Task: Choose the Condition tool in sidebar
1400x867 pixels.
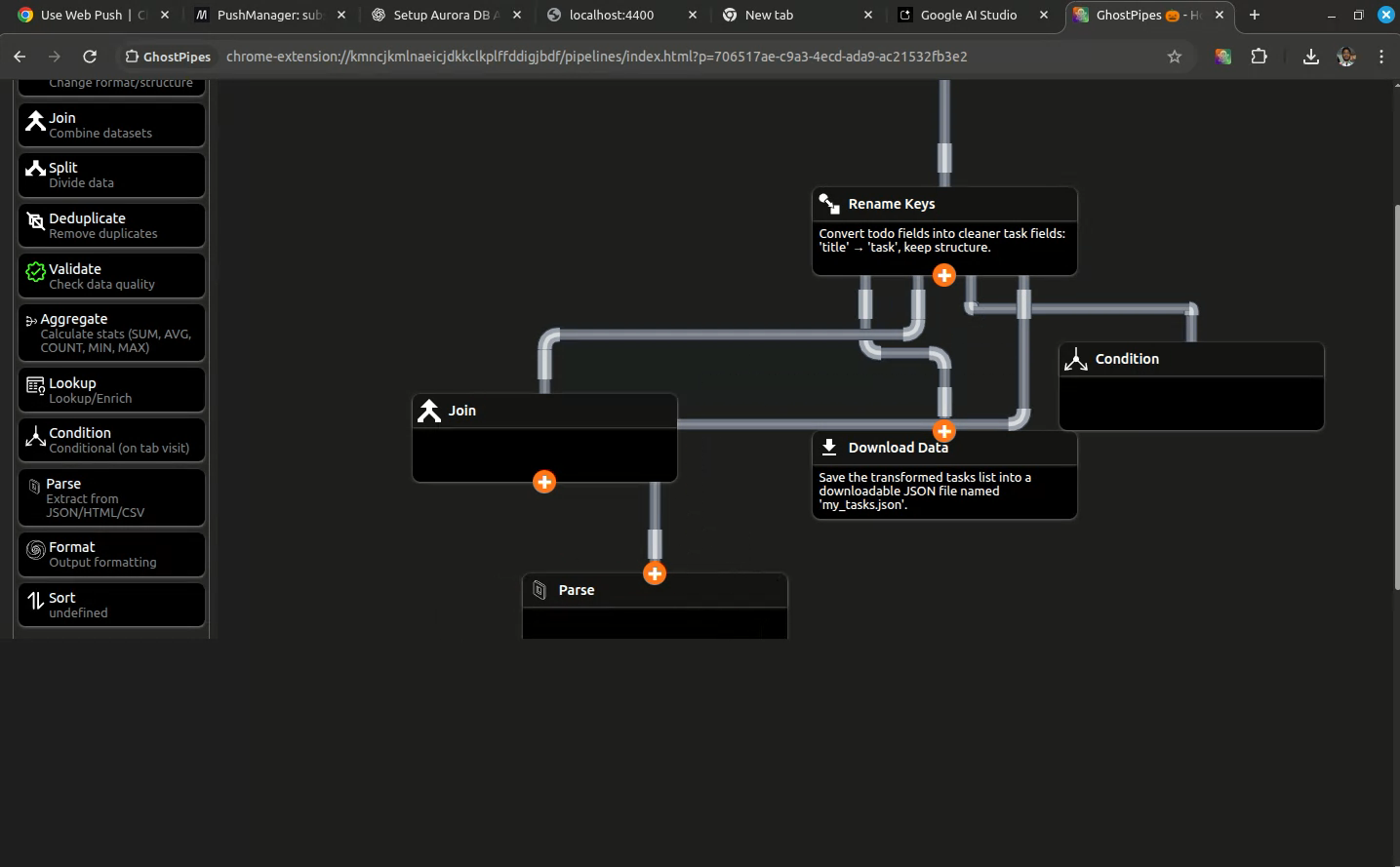Action: pyautogui.click(x=111, y=440)
